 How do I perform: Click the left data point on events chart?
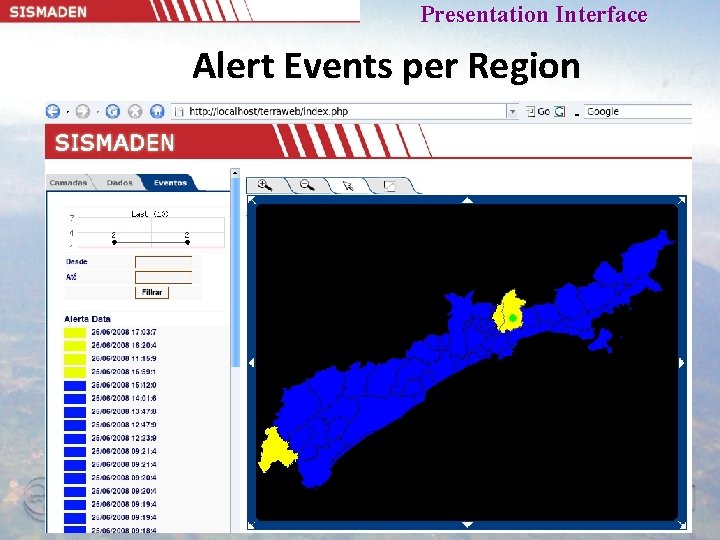click(x=114, y=242)
